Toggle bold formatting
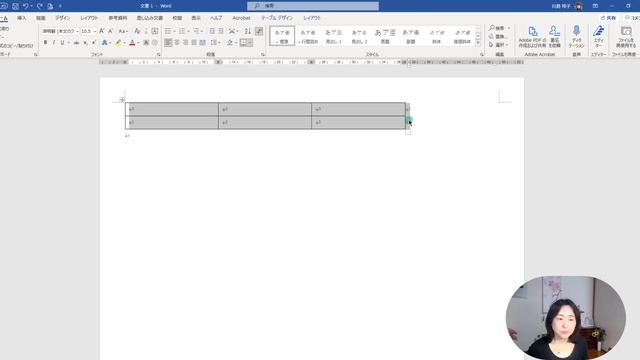640x360 pixels. [x=45, y=42]
